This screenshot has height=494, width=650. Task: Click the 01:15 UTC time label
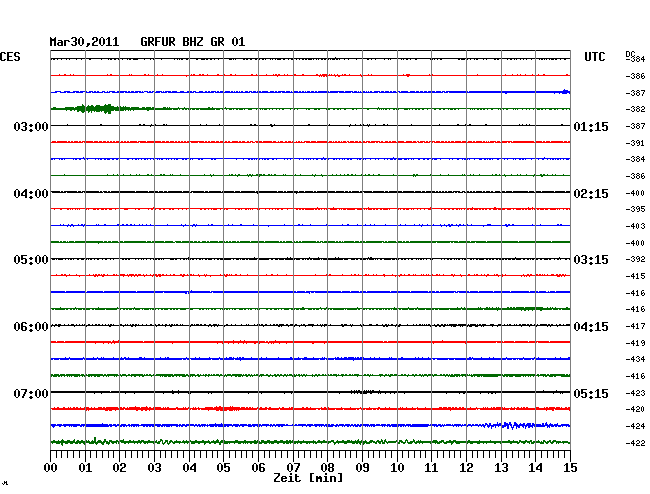591,126
